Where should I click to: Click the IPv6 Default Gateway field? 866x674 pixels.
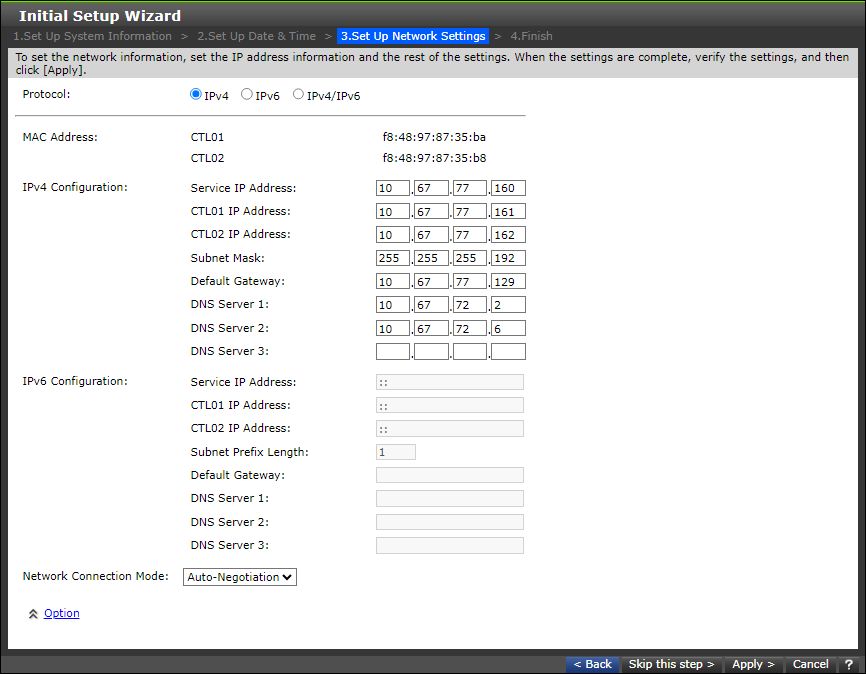click(x=449, y=474)
